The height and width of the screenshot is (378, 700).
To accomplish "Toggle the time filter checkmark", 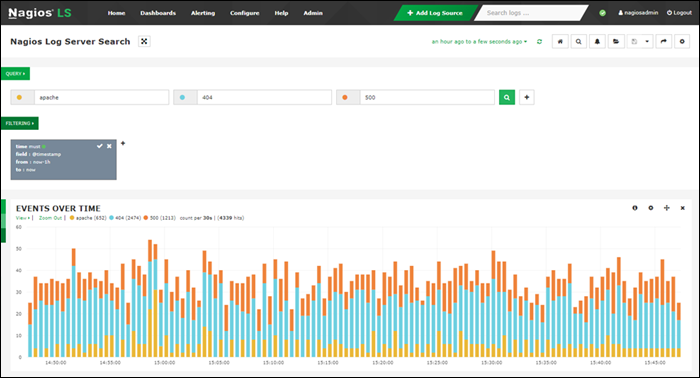I will (100, 146).
